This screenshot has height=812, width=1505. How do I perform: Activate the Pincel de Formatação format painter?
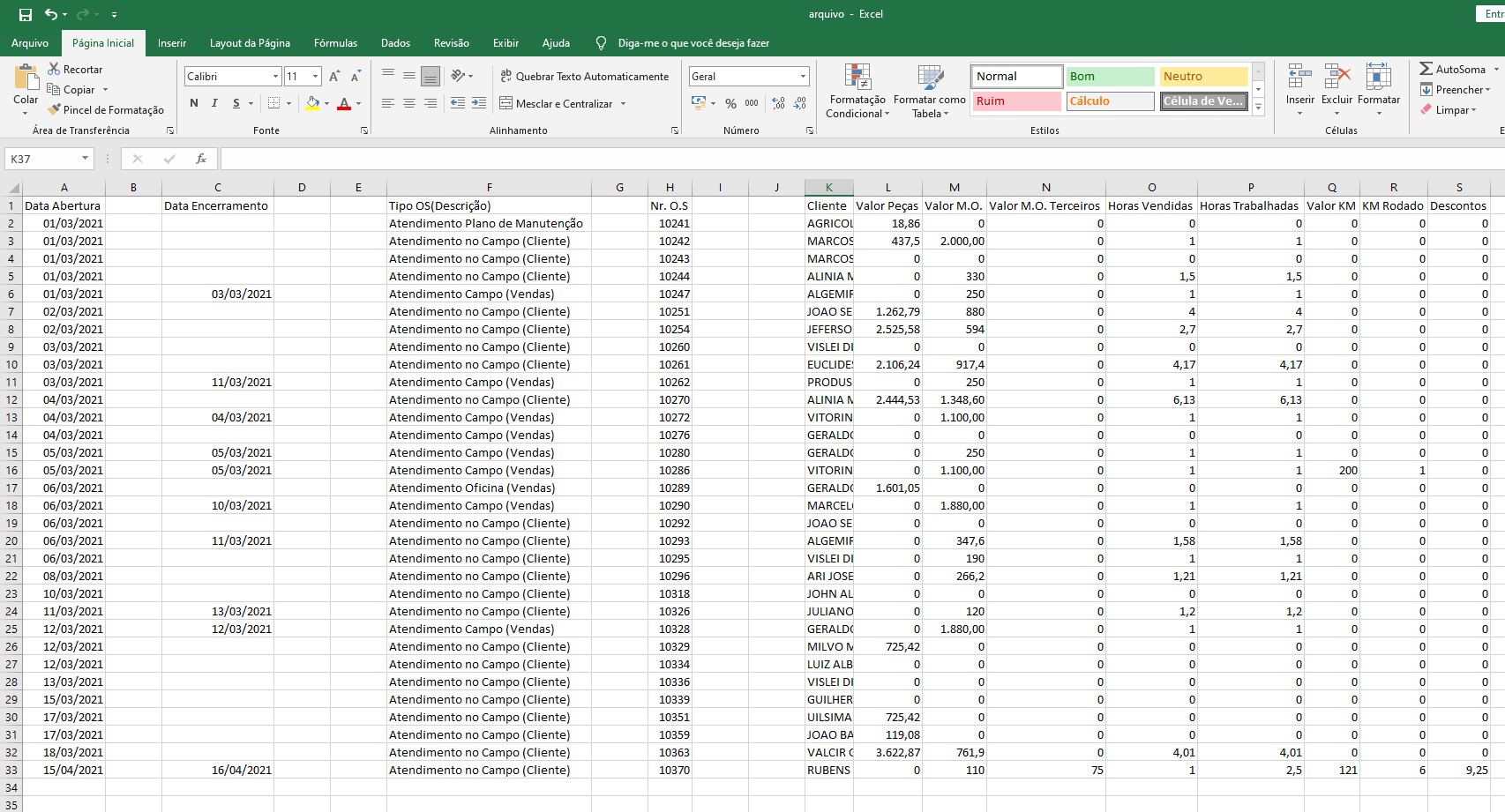[106, 109]
